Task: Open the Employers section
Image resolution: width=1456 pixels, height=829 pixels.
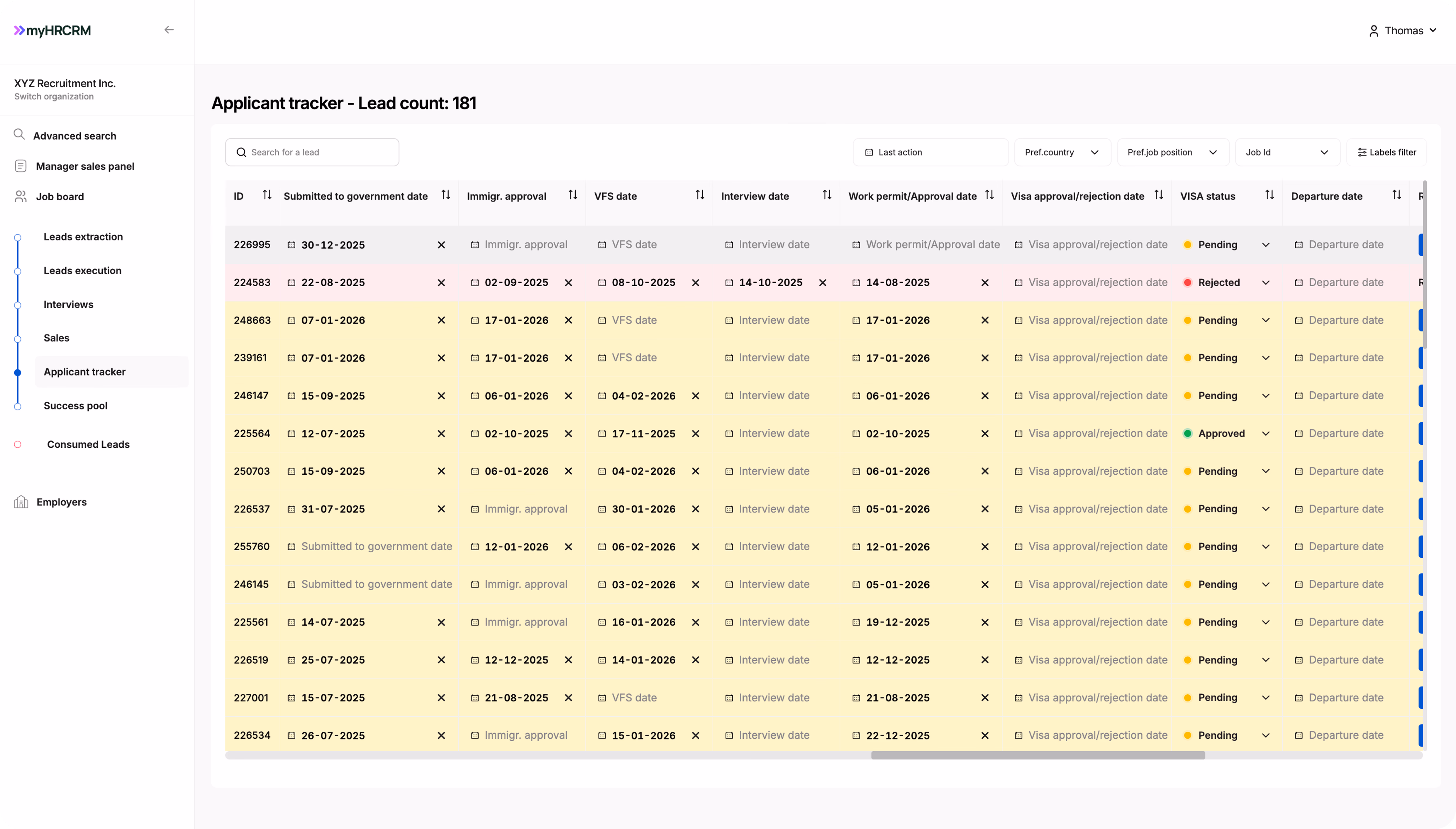Action: tap(62, 502)
